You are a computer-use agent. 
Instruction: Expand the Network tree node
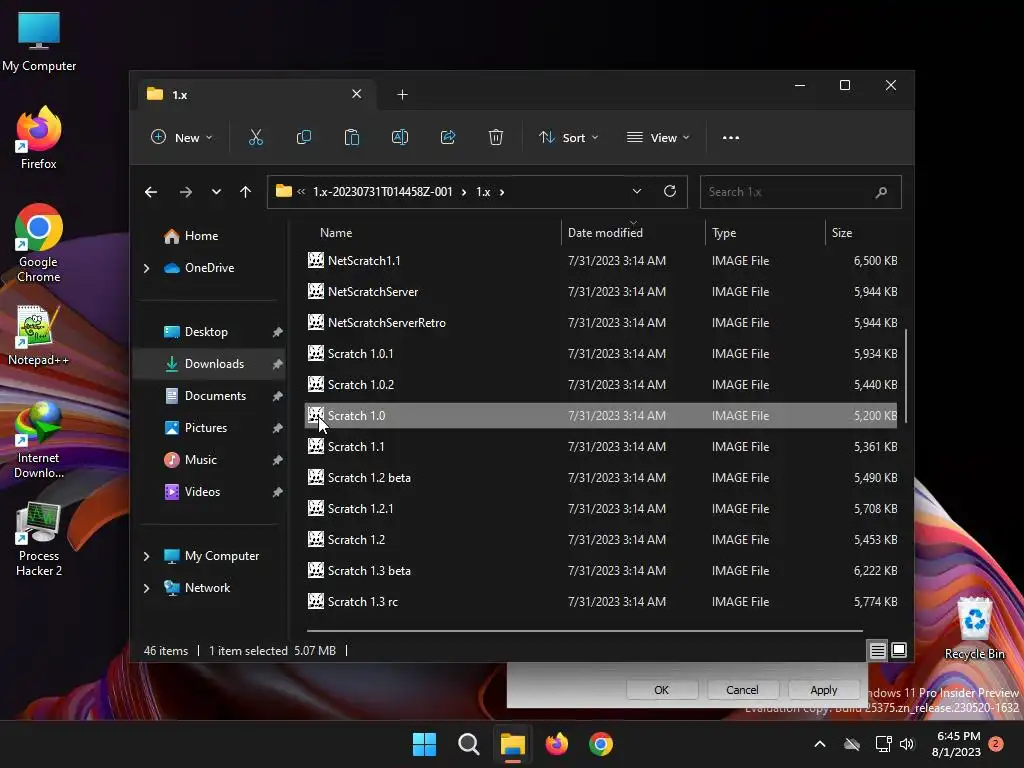tap(146, 588)
